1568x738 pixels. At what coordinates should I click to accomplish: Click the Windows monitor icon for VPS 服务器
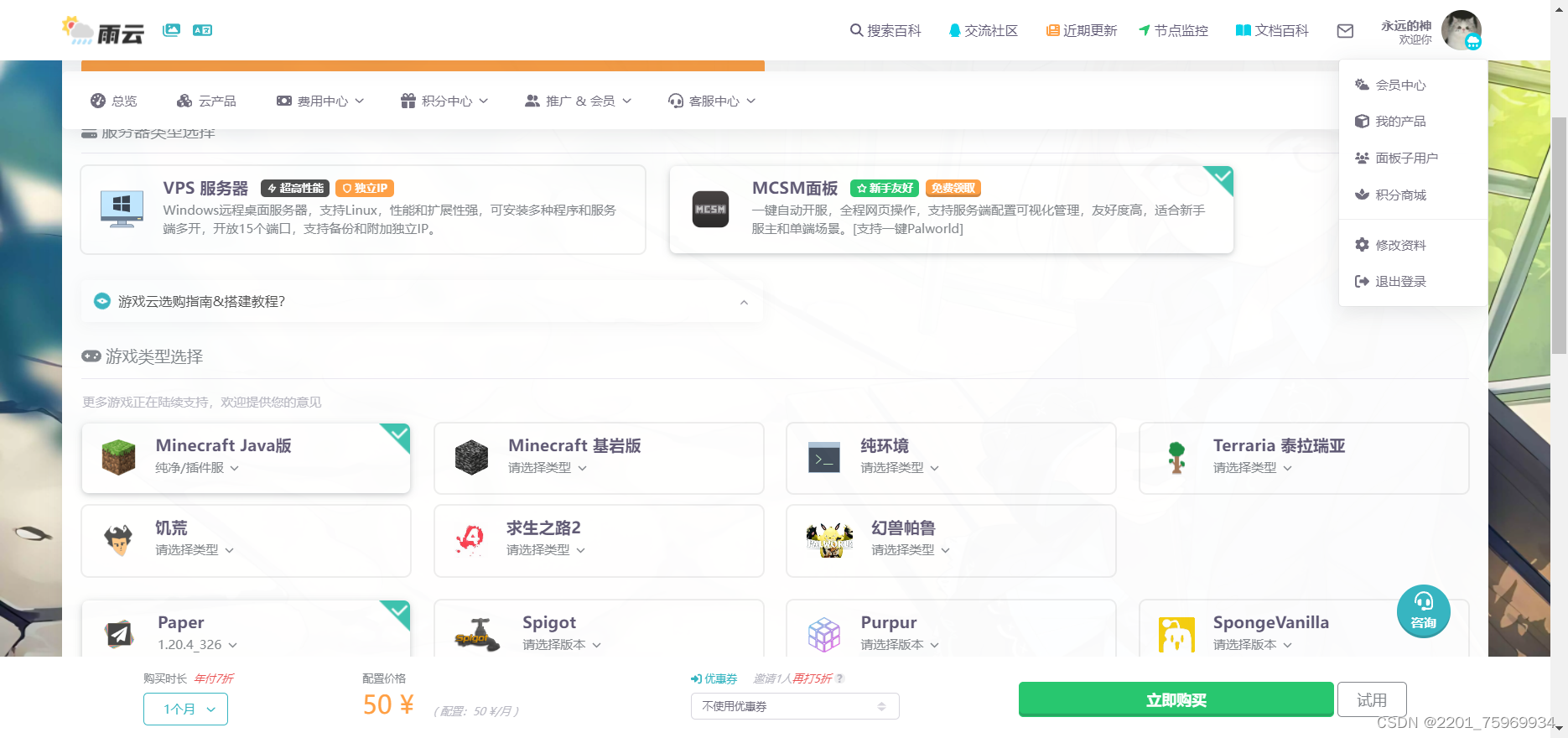pos(122,209)
